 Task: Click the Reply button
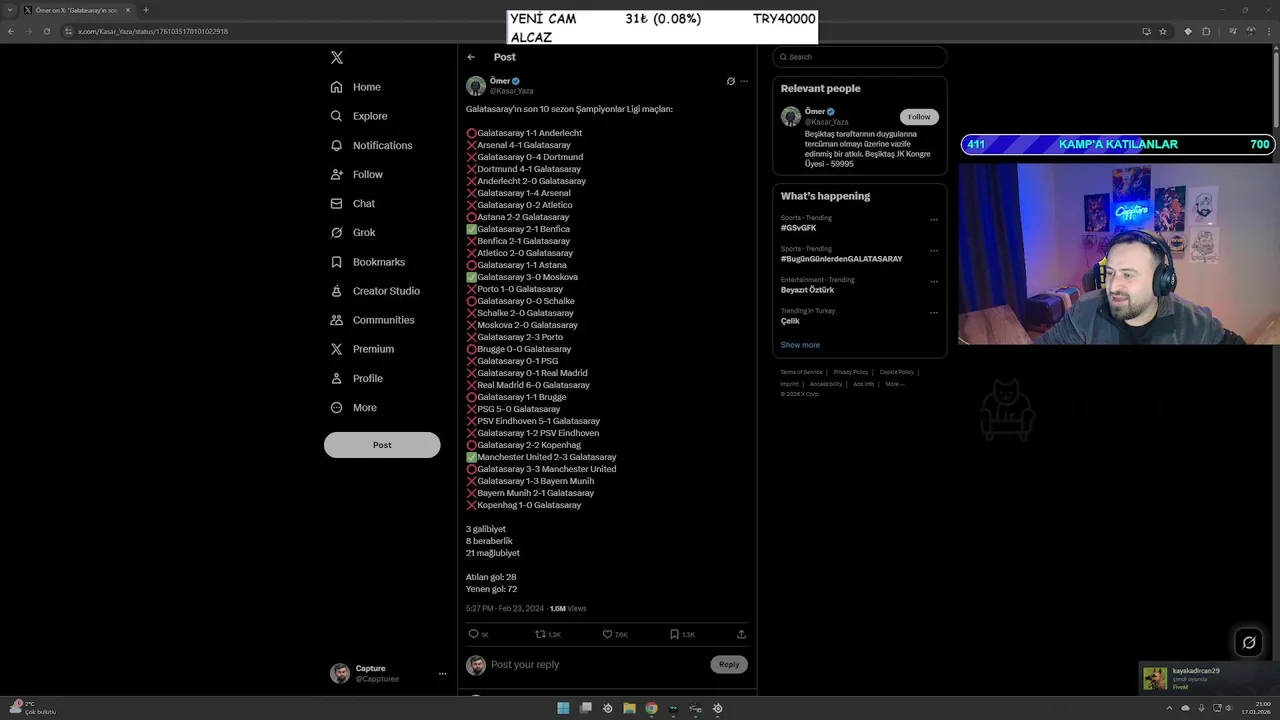pyautogui.click(x=729, y=664)
